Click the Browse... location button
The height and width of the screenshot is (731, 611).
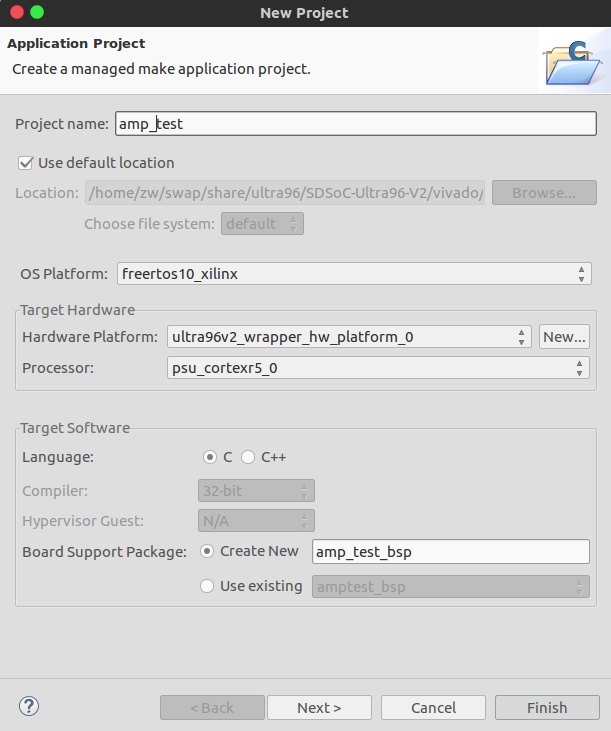pyautogui.click(x=544, y=193)
